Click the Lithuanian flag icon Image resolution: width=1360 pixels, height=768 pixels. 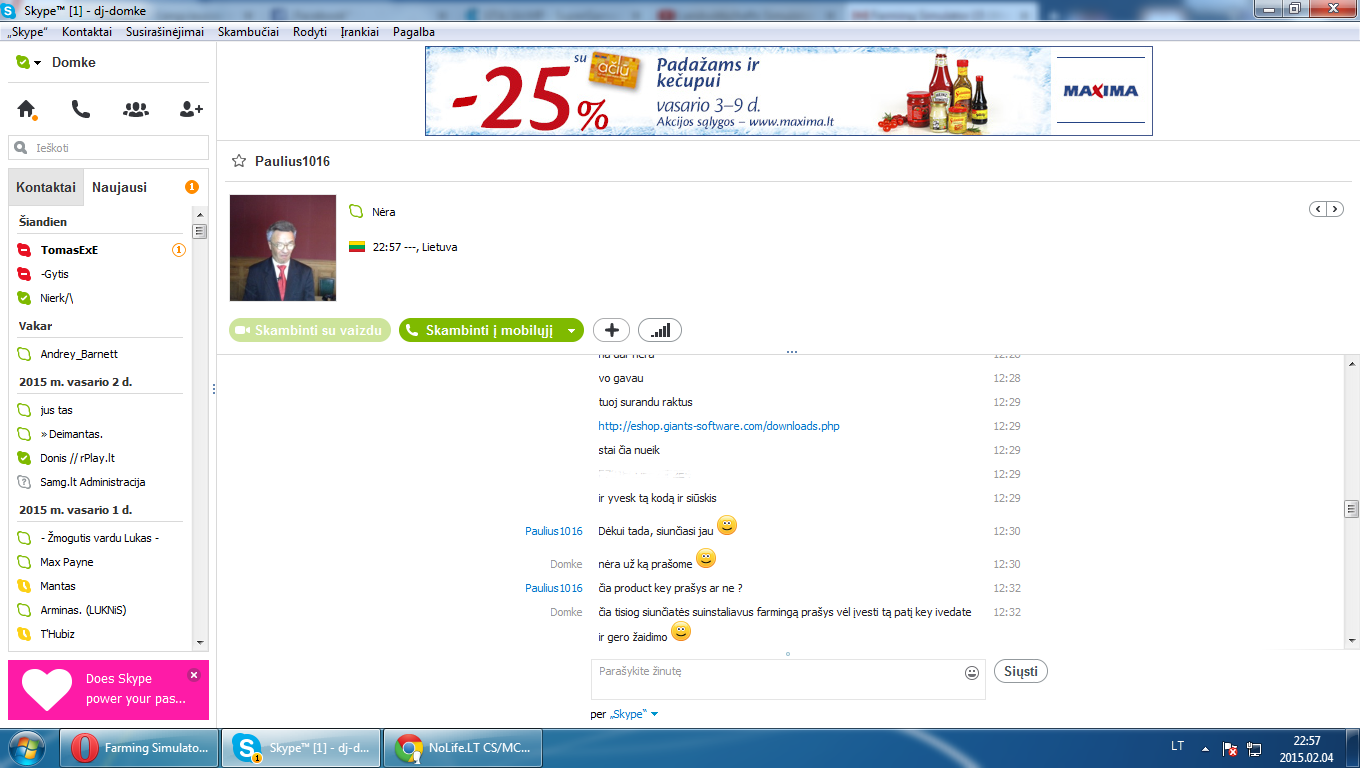pyautogui.click(x=357, y=247)
